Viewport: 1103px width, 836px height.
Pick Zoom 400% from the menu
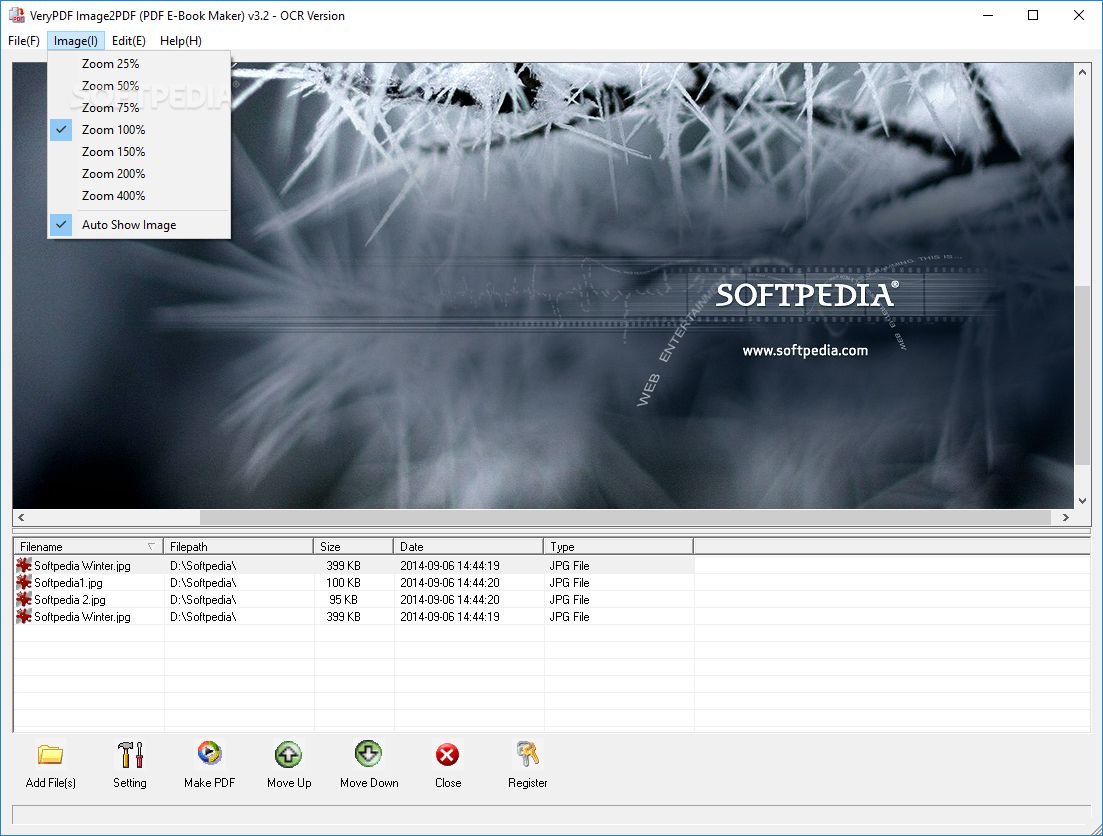click(x=139, y=196)
